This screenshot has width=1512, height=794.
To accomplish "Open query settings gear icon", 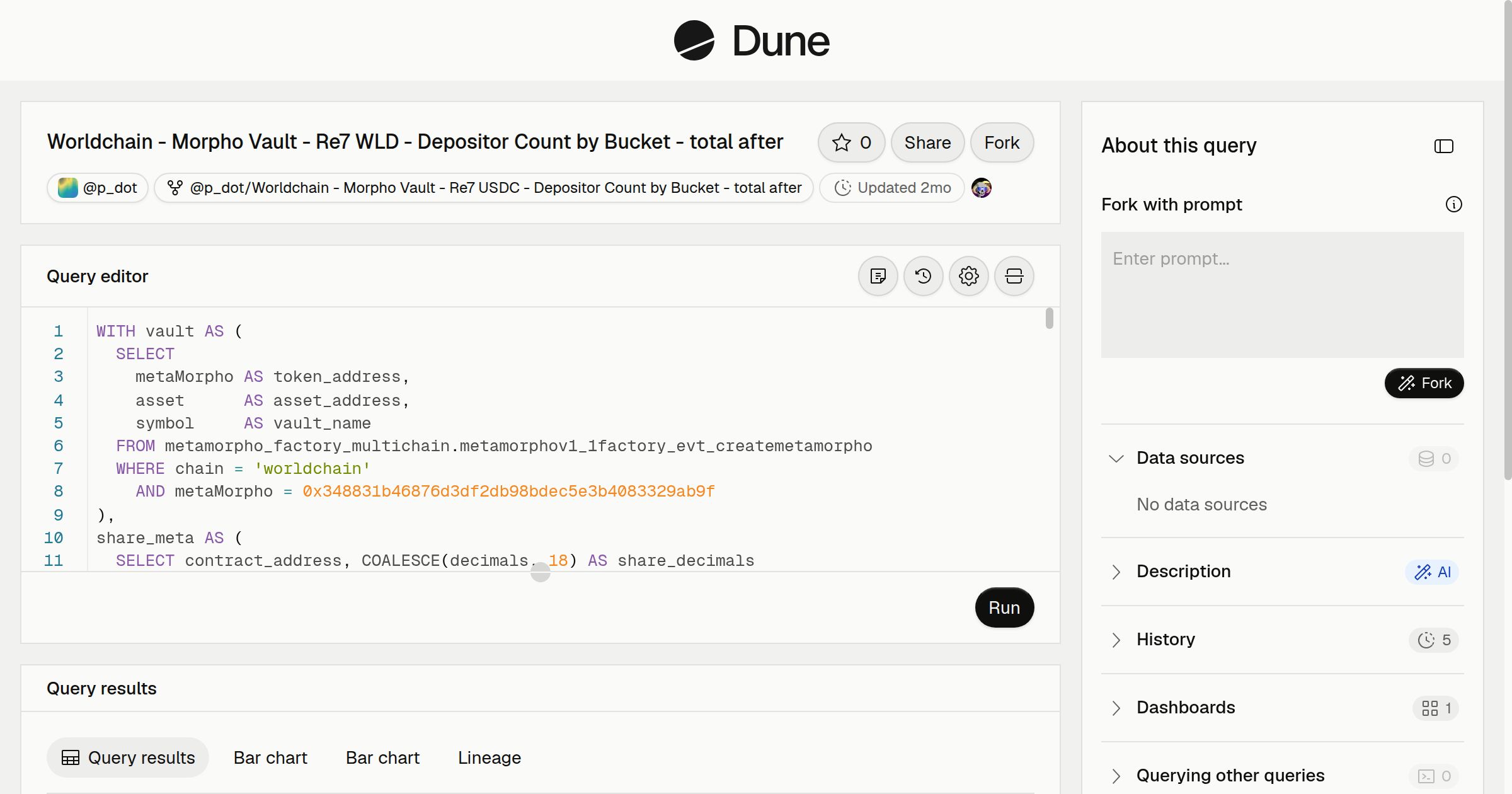I will coord(968,276).
